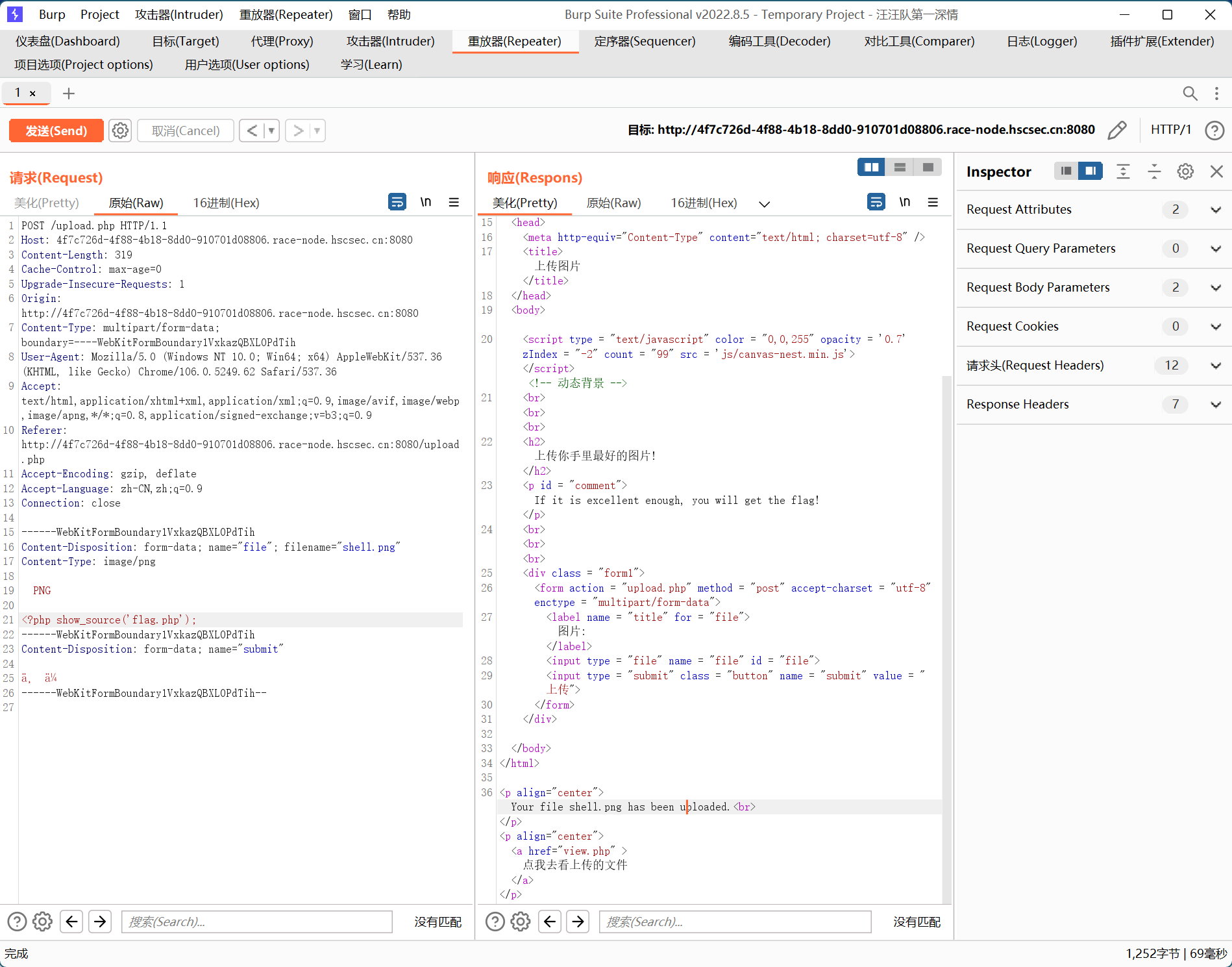Open response search settings gear
Screen dimensions: 1232x967
521,922
